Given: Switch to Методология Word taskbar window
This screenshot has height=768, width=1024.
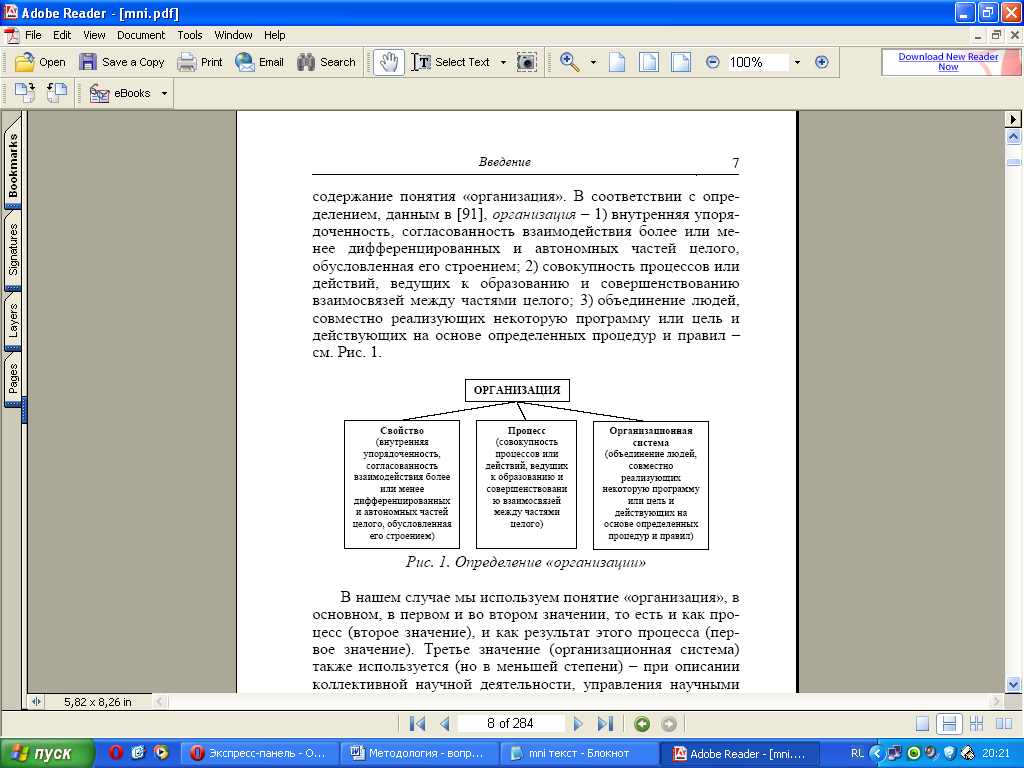Looking at the screenshot, I should point(419,753).
